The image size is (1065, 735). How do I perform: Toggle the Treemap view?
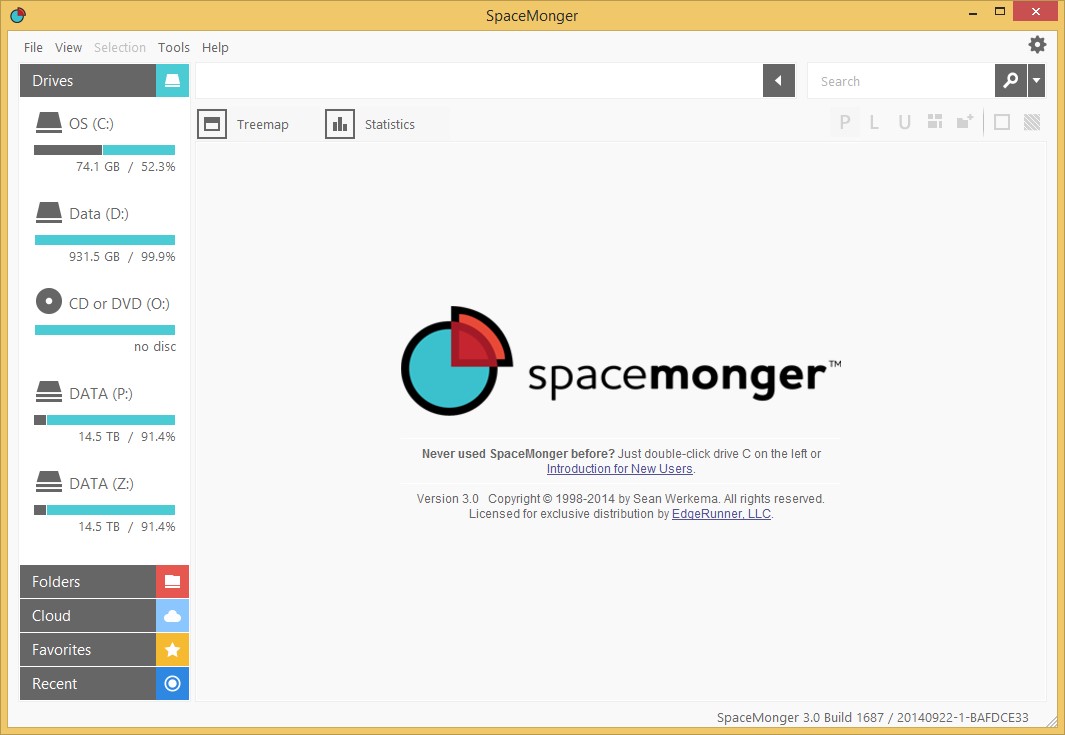[x=247, y=123]
